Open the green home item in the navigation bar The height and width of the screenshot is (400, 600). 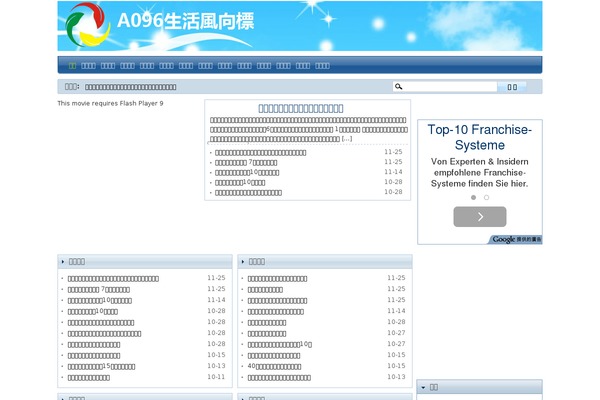pos(72,65)
